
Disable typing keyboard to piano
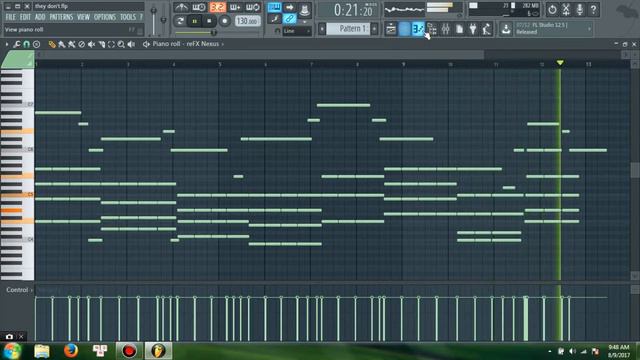(274, 7)
